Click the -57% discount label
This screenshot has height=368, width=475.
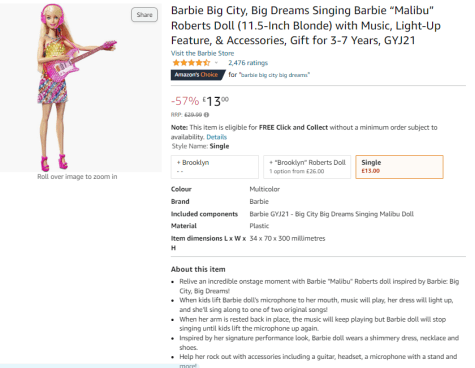pyautogui.click(x=185, y=101)
